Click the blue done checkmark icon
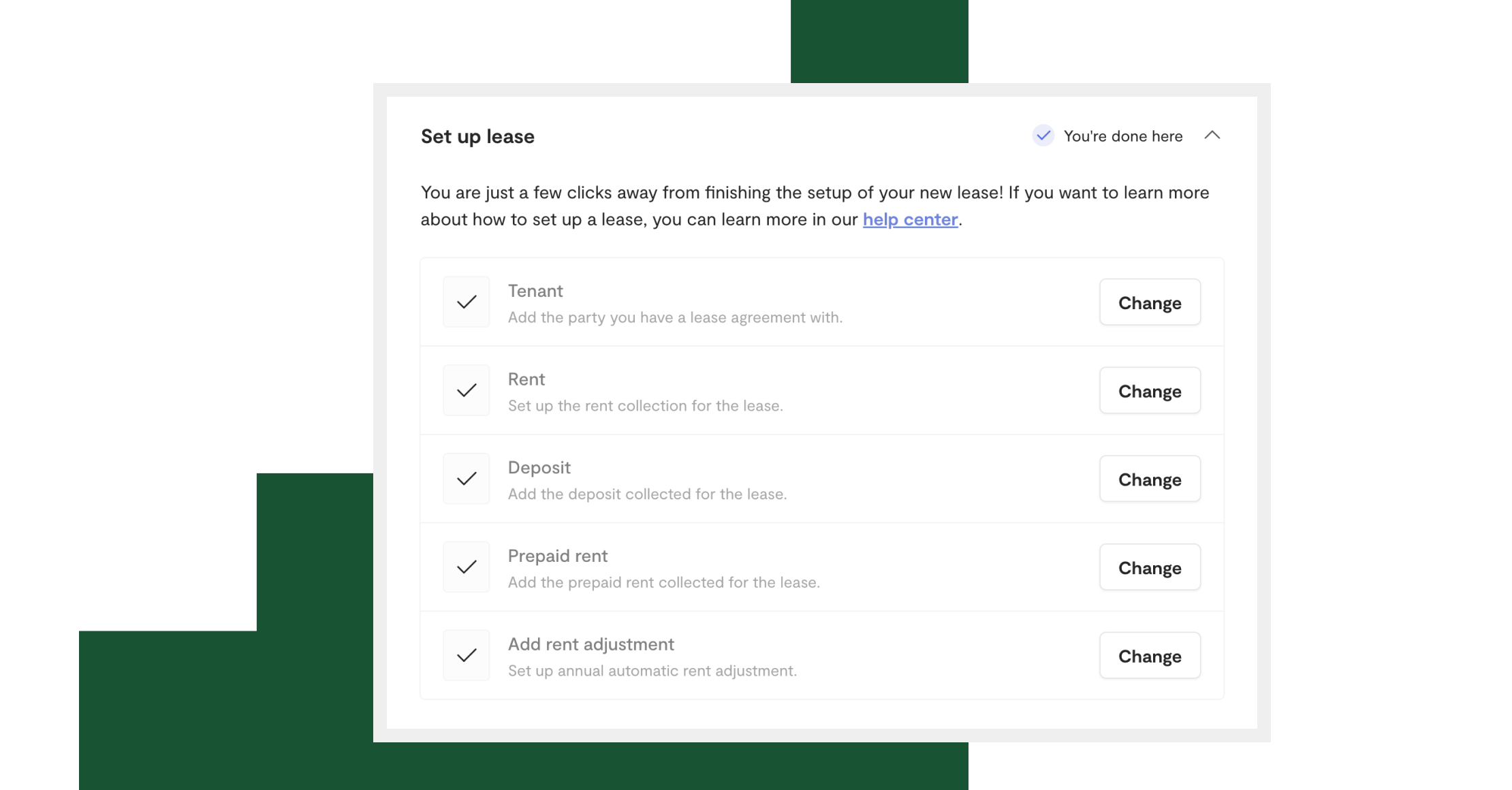1512x790 pixels. pyautogui.click(x=1043, y=136)
